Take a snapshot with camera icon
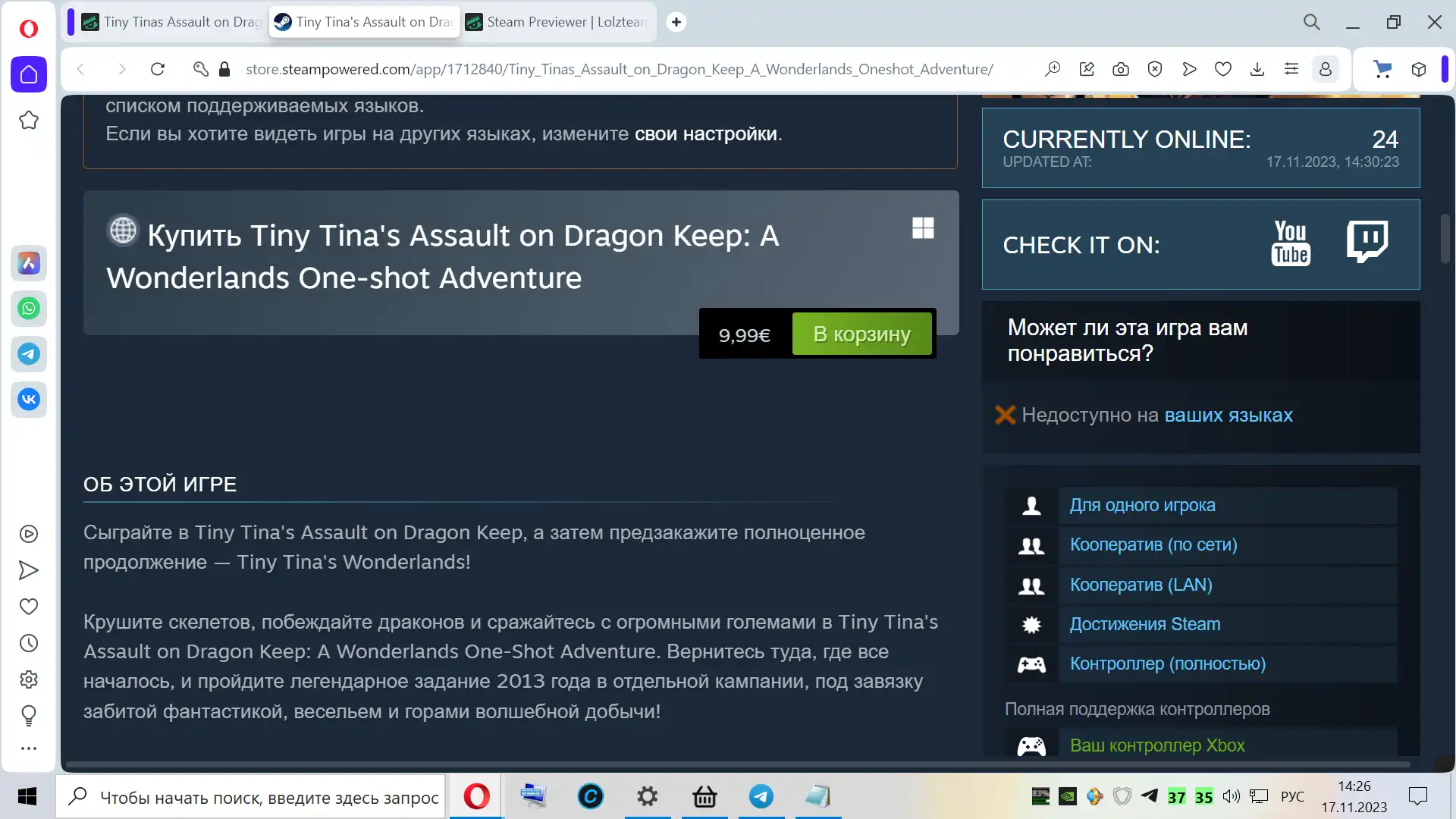 [x=1121, y=69]
